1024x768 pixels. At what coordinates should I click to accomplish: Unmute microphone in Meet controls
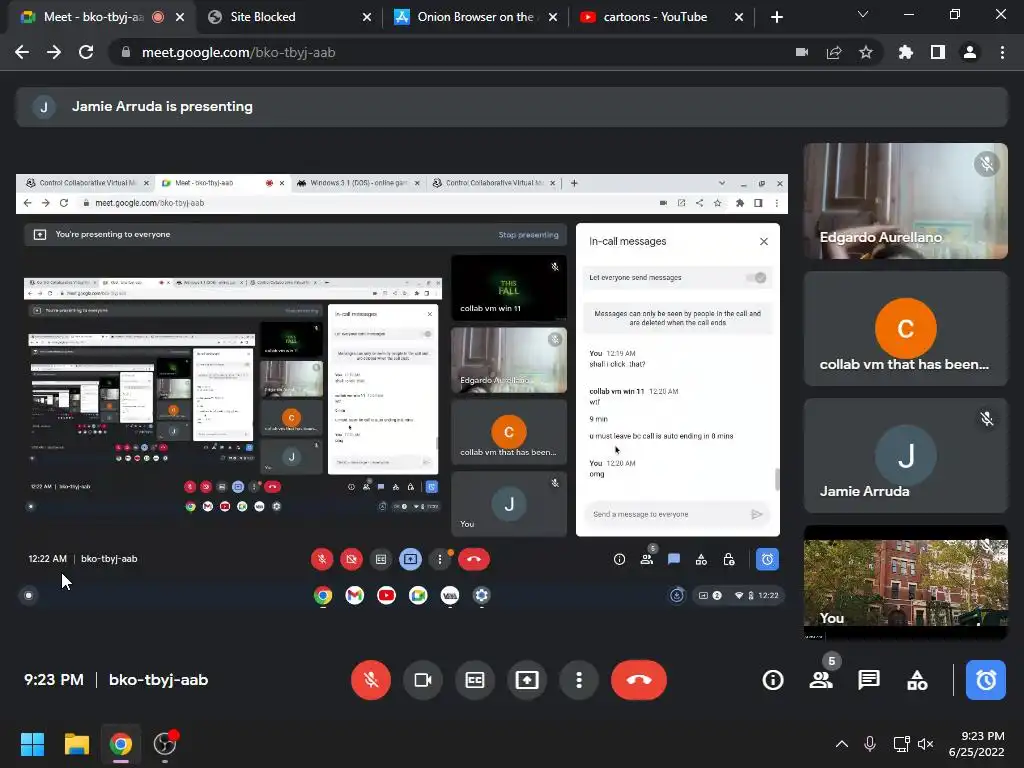pos(371,680)
